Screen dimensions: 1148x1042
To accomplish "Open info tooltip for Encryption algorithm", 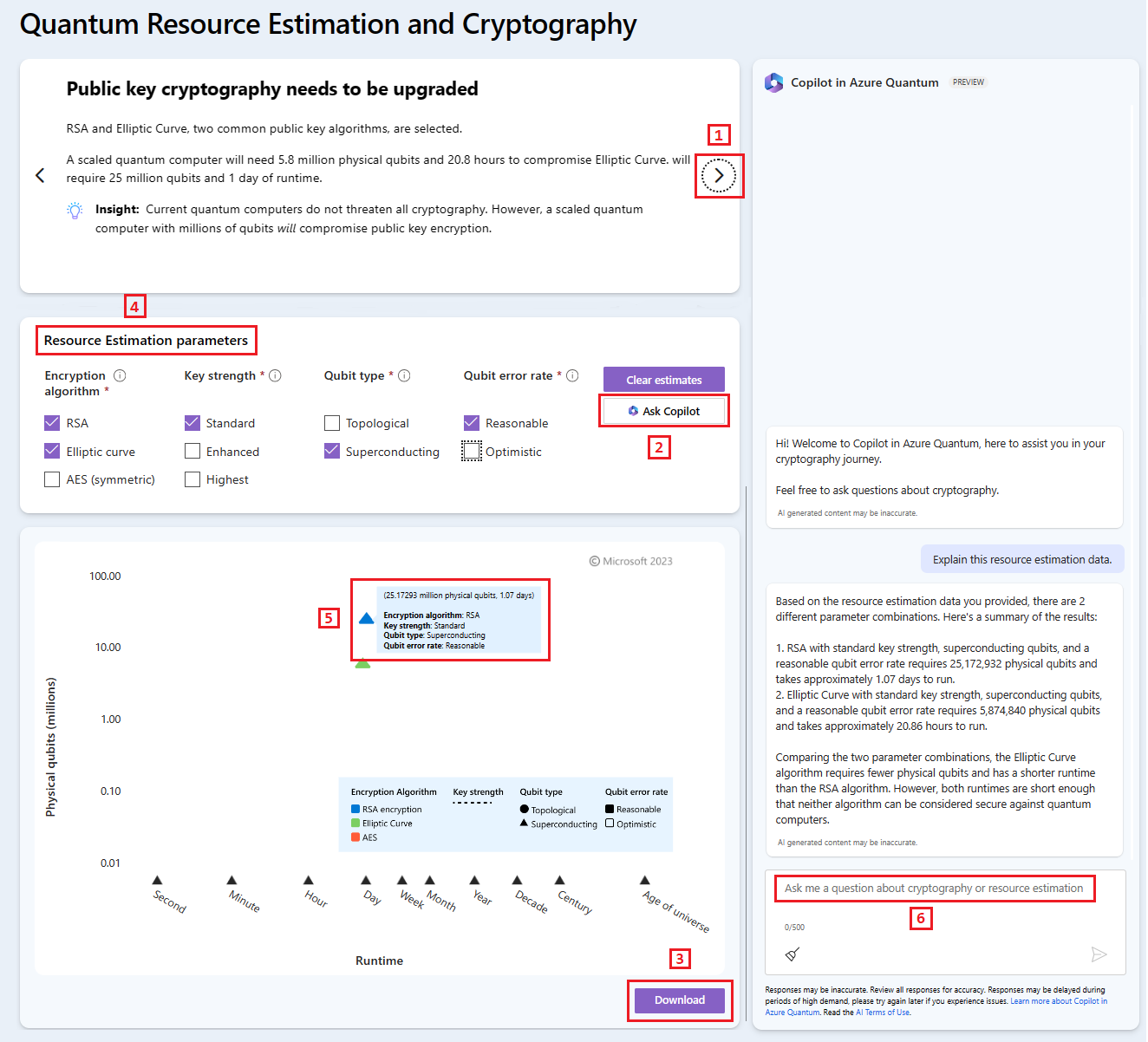I will pos(121,374).
